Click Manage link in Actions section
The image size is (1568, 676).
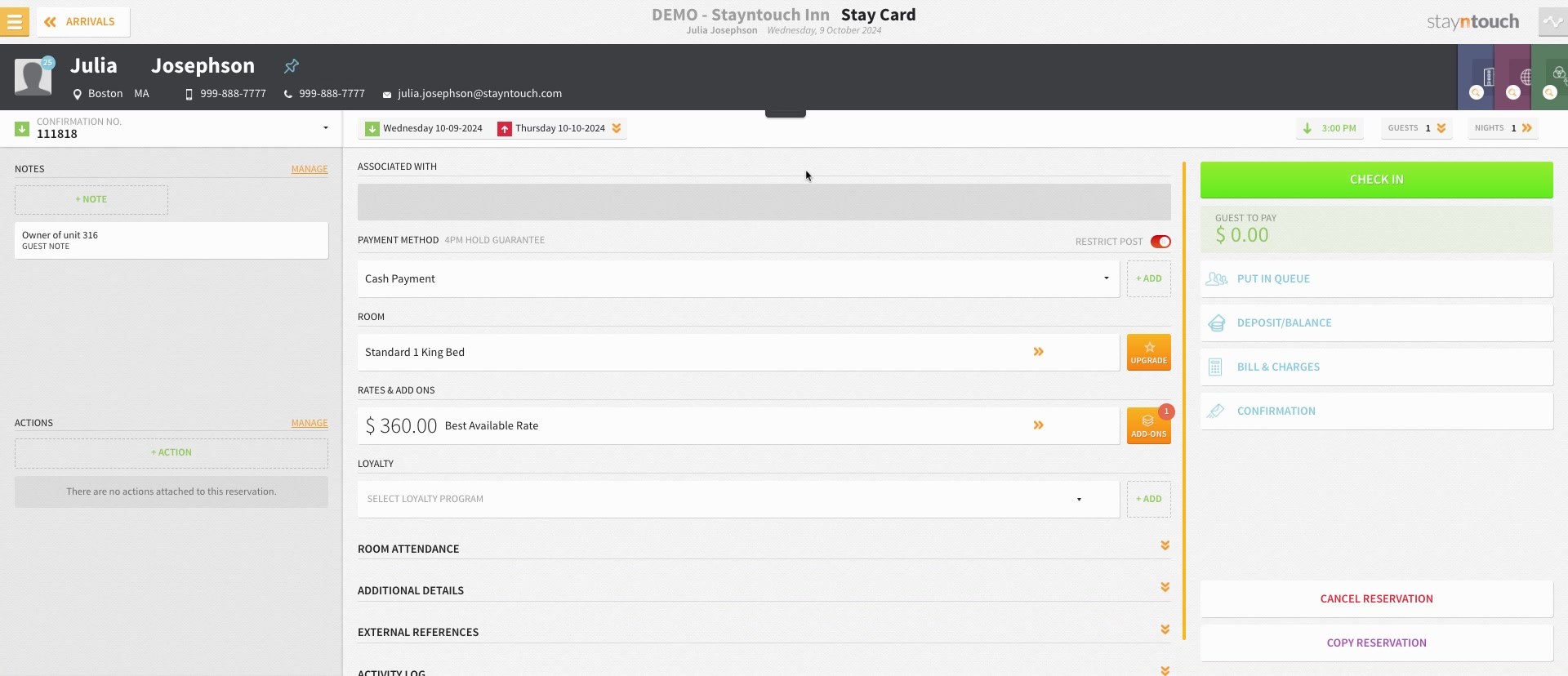coord(310,423)
